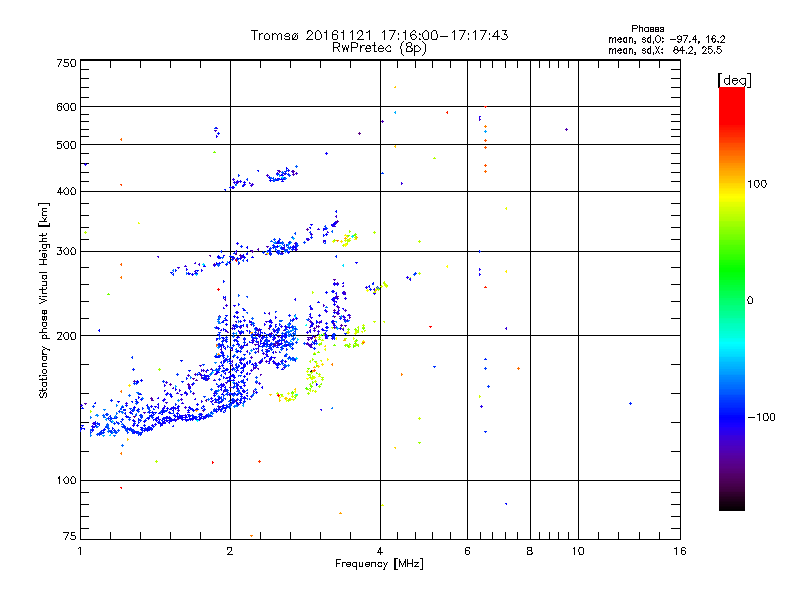
Task: Click the y-axis tick label '200'
Action: point(66,336)
